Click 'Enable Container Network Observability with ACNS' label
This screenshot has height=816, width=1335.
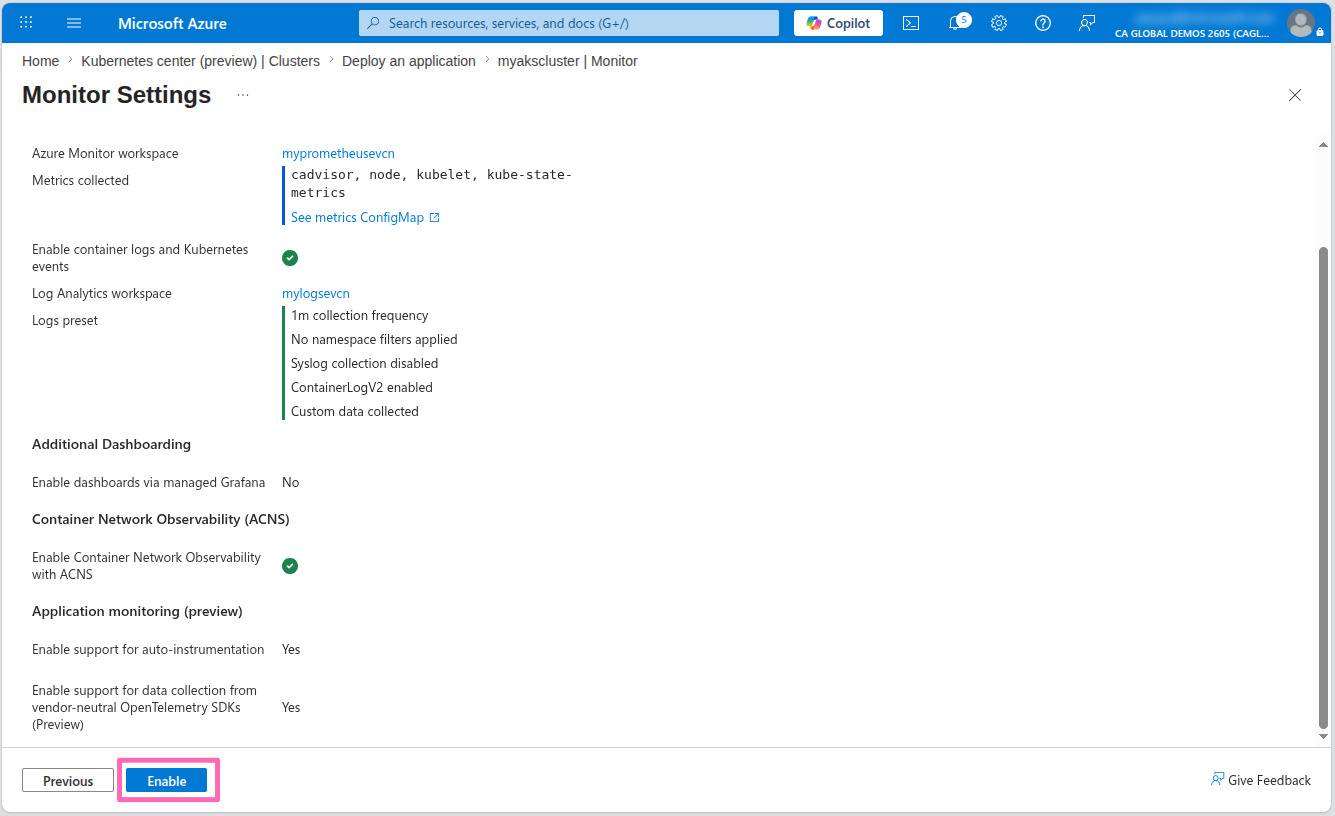[146, 566]
